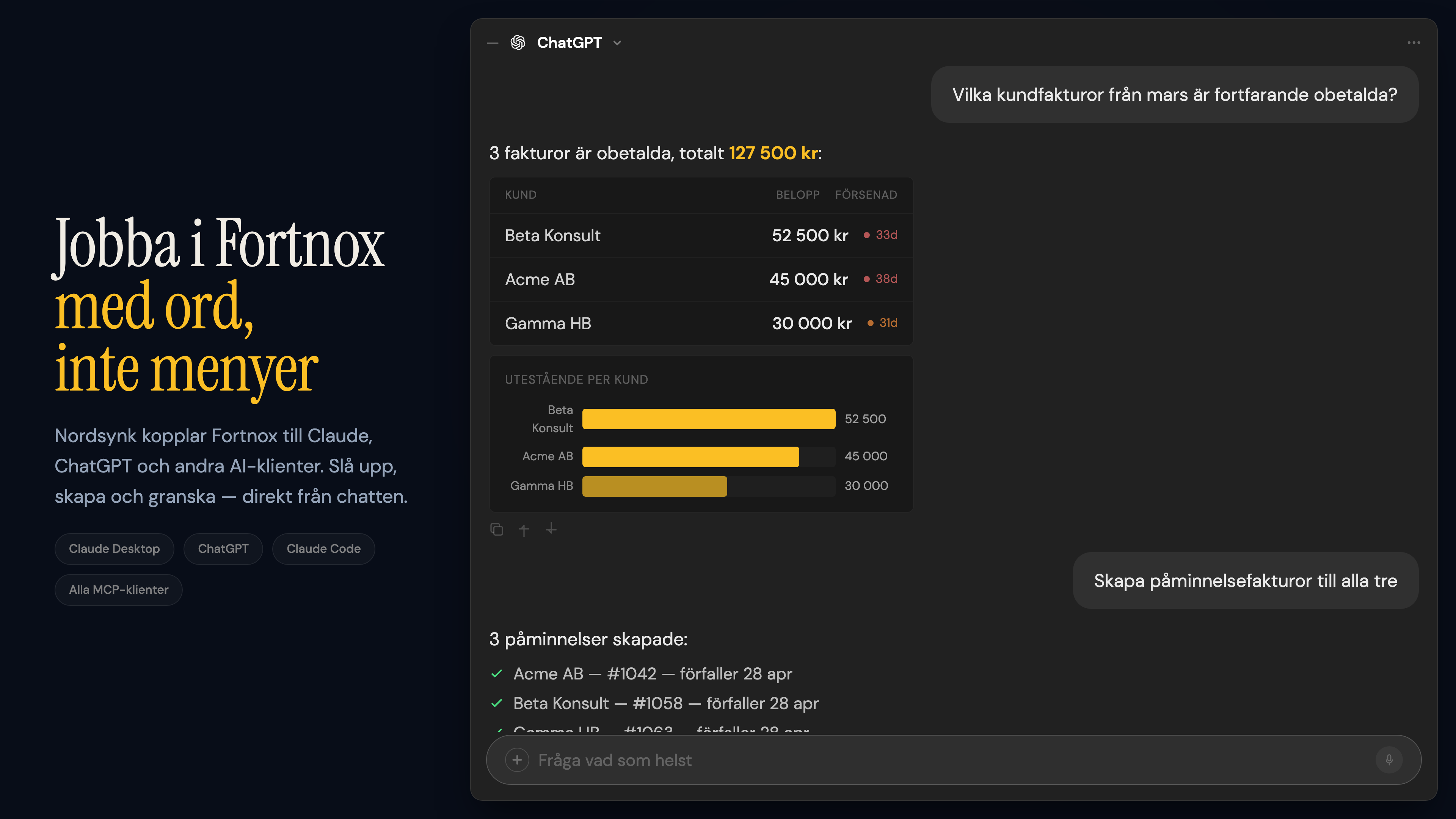Screen dimensions: 1456x819
Task: Select the Claude Code pill
Action: [x=323, y=549]
